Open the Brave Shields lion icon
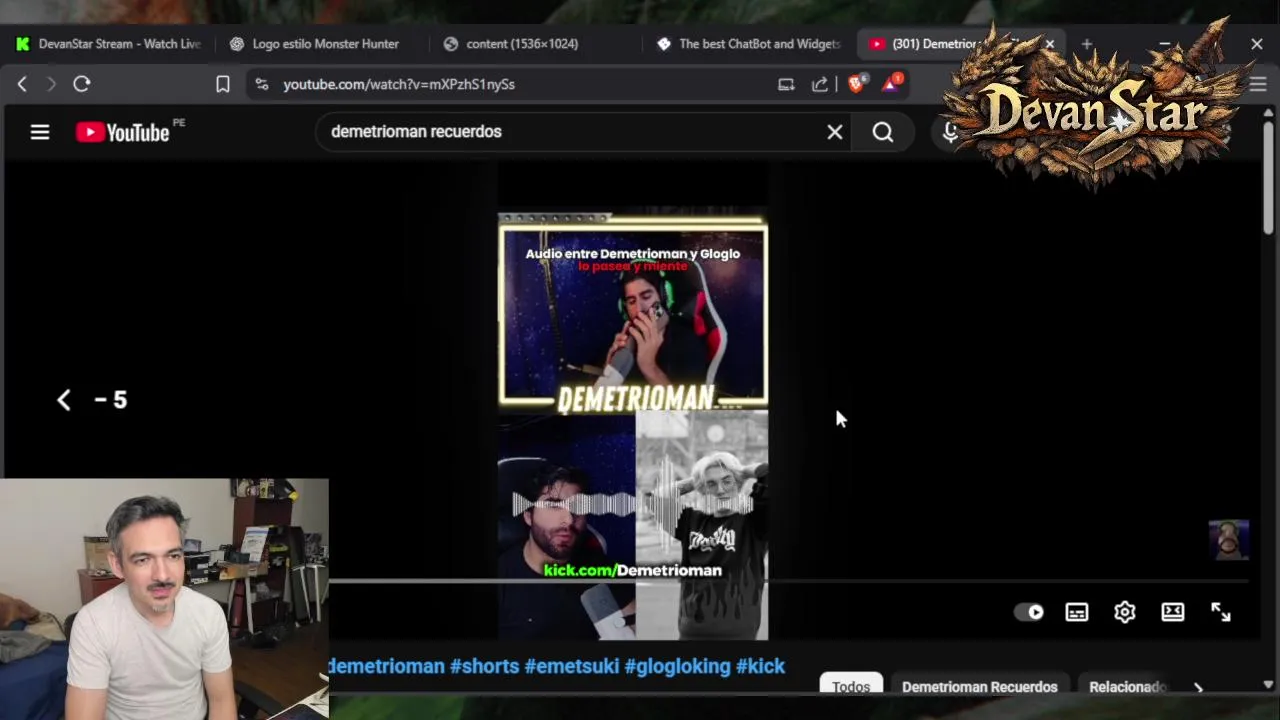Screen dimensions: 1280x720 pyautogui.click(x=856, y=84)
